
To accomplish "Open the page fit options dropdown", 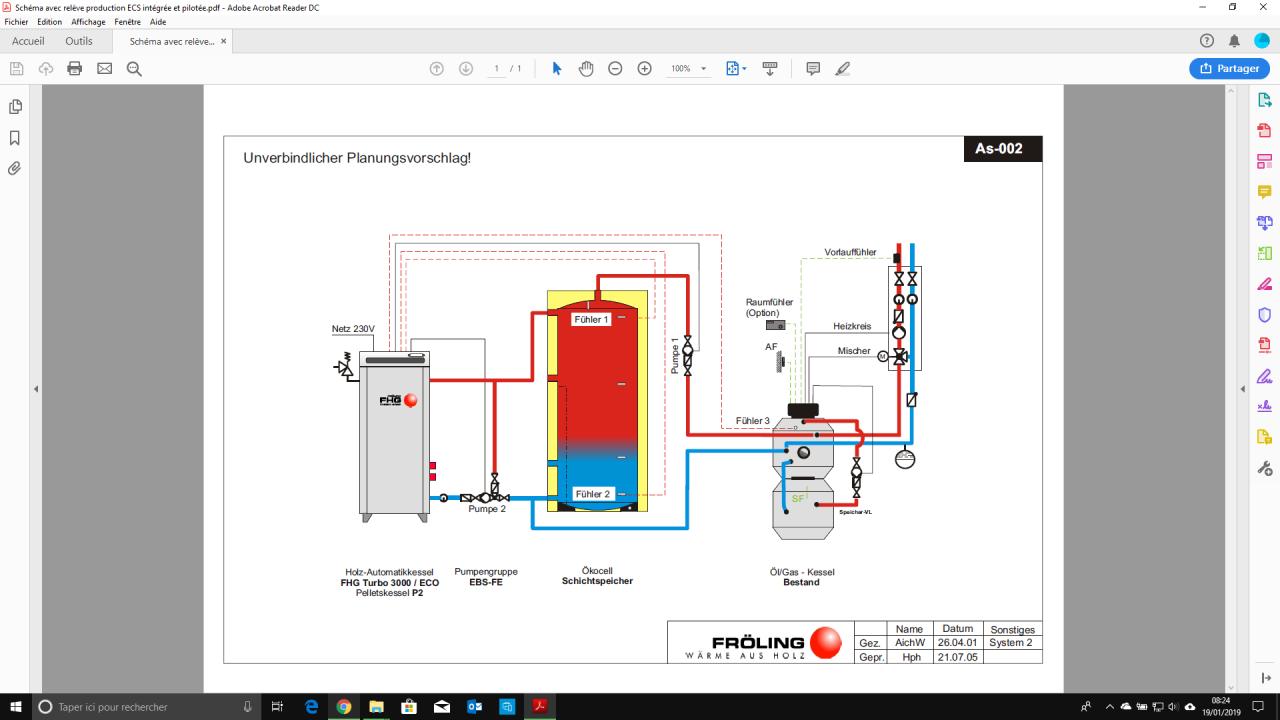I will (736, 69).
